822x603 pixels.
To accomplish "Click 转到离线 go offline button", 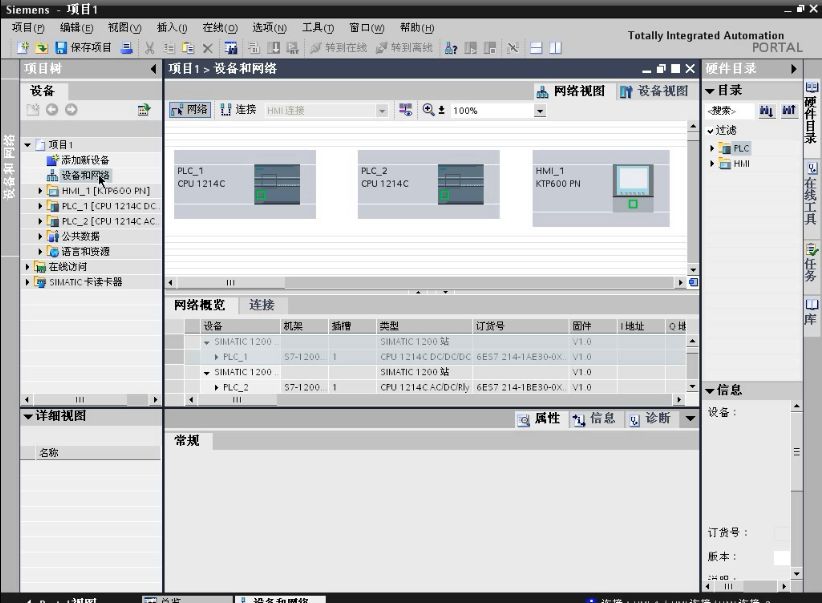I will point(404,48).
